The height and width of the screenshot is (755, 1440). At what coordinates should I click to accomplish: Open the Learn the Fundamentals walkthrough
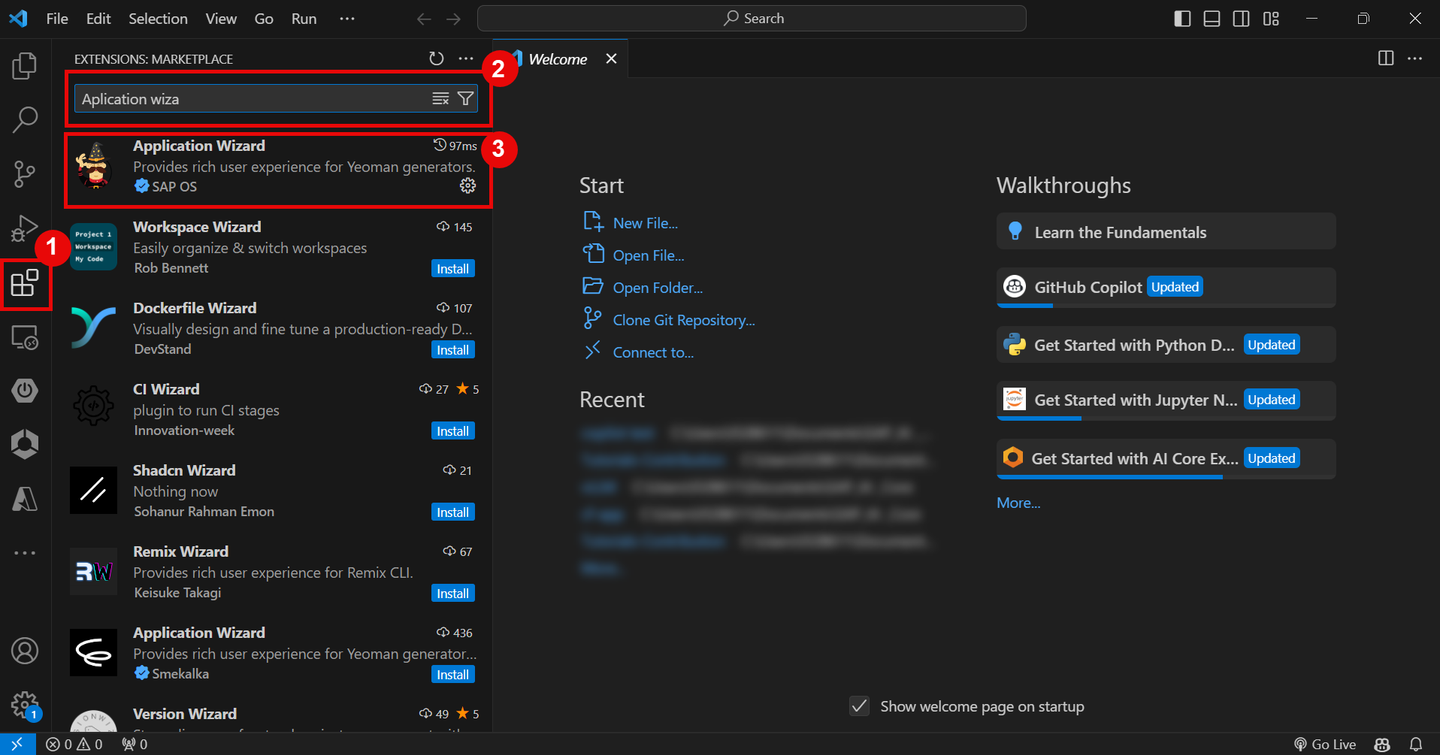click(x=1166, y=232)
